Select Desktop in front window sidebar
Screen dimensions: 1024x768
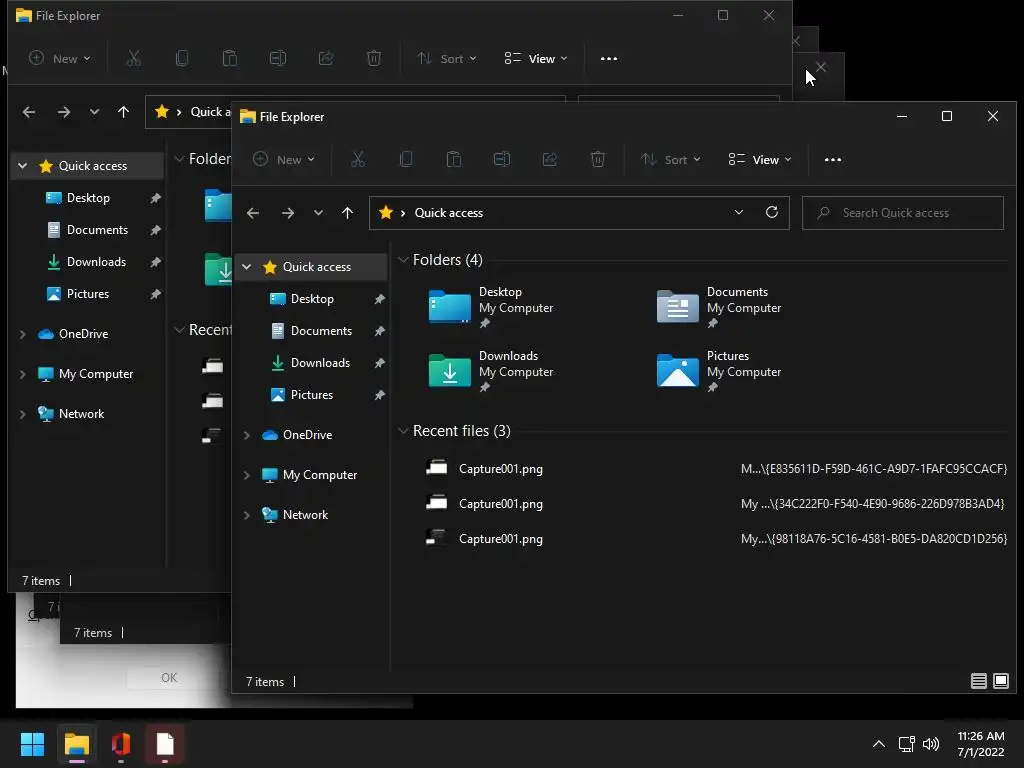point(312,298)
